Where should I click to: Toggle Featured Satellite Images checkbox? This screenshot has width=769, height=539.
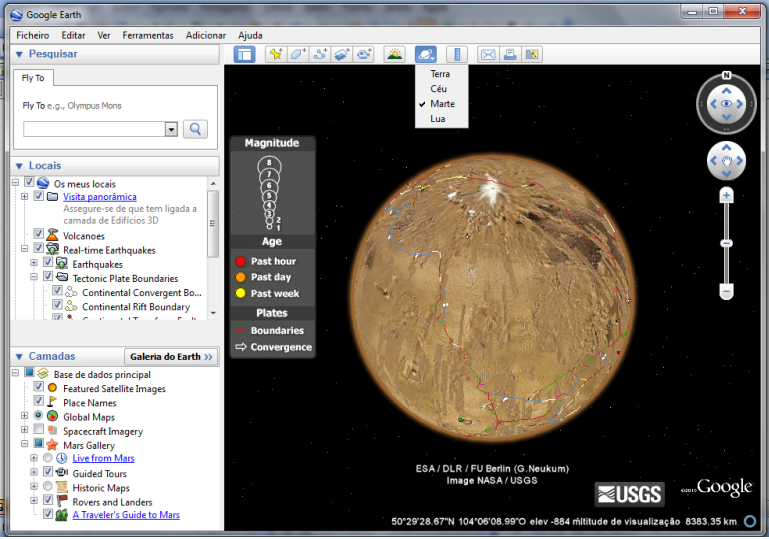[38, 386]
